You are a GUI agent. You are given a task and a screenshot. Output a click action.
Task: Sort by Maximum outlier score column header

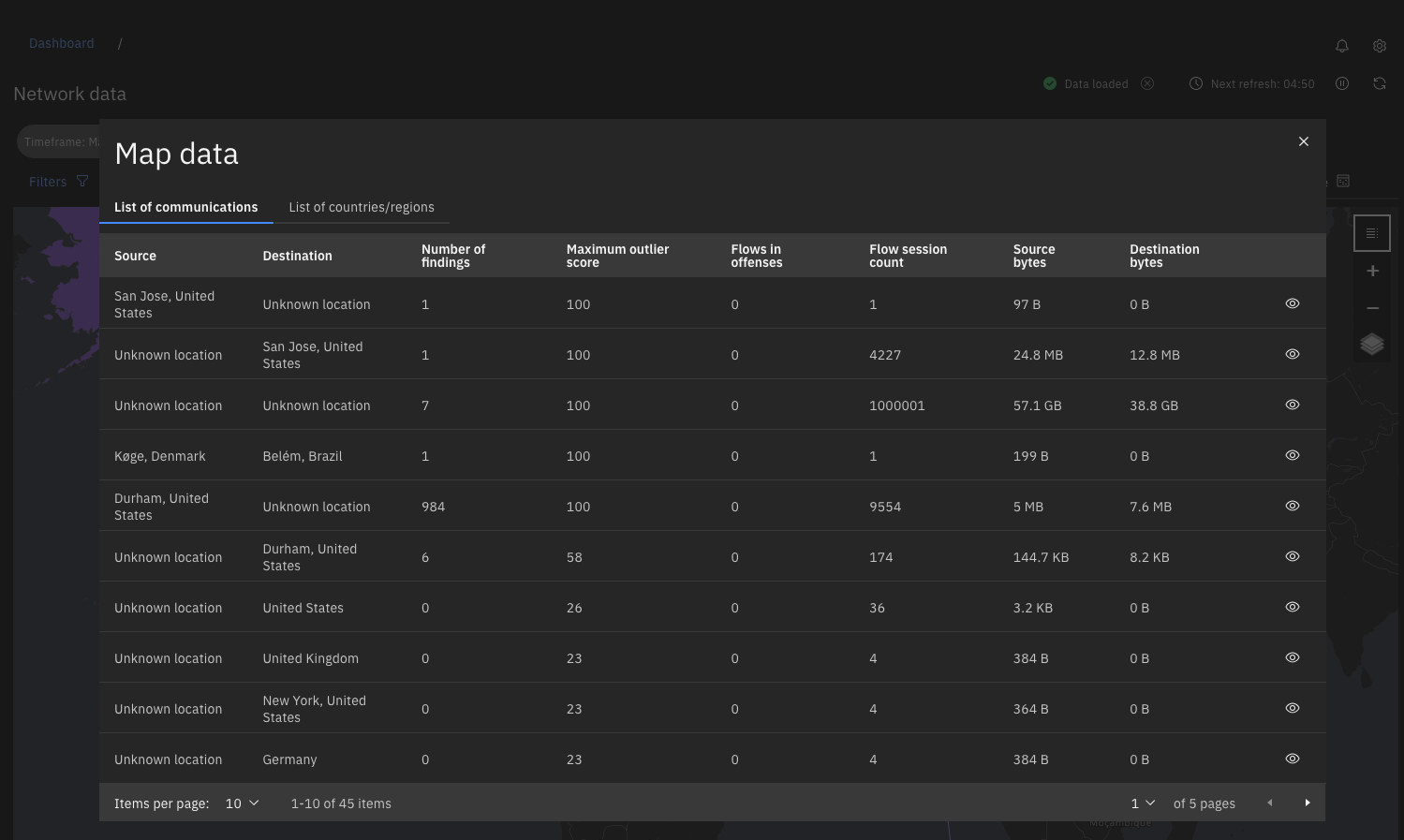click(617, 256)
